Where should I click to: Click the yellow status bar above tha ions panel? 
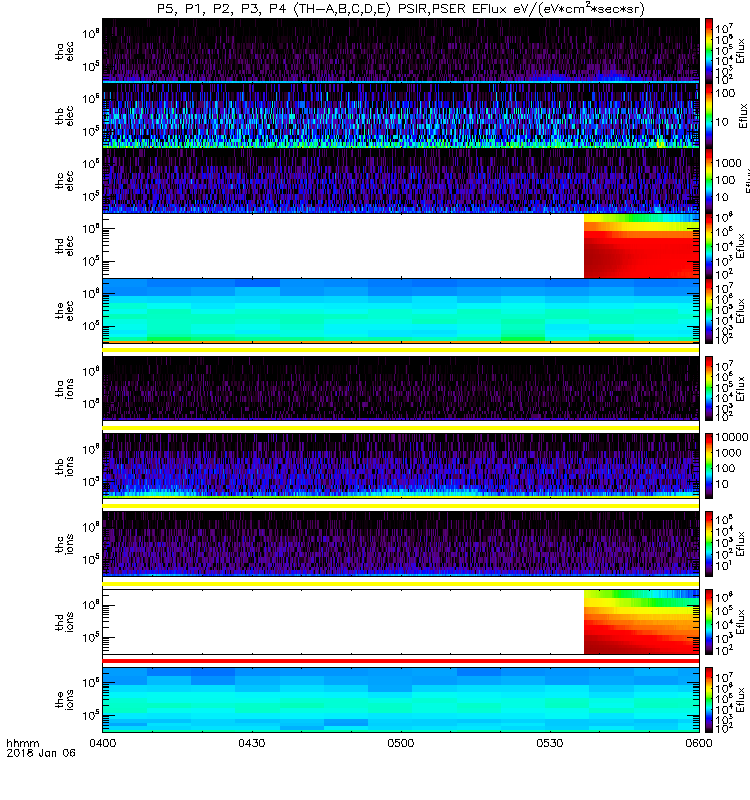coord(401,350)
